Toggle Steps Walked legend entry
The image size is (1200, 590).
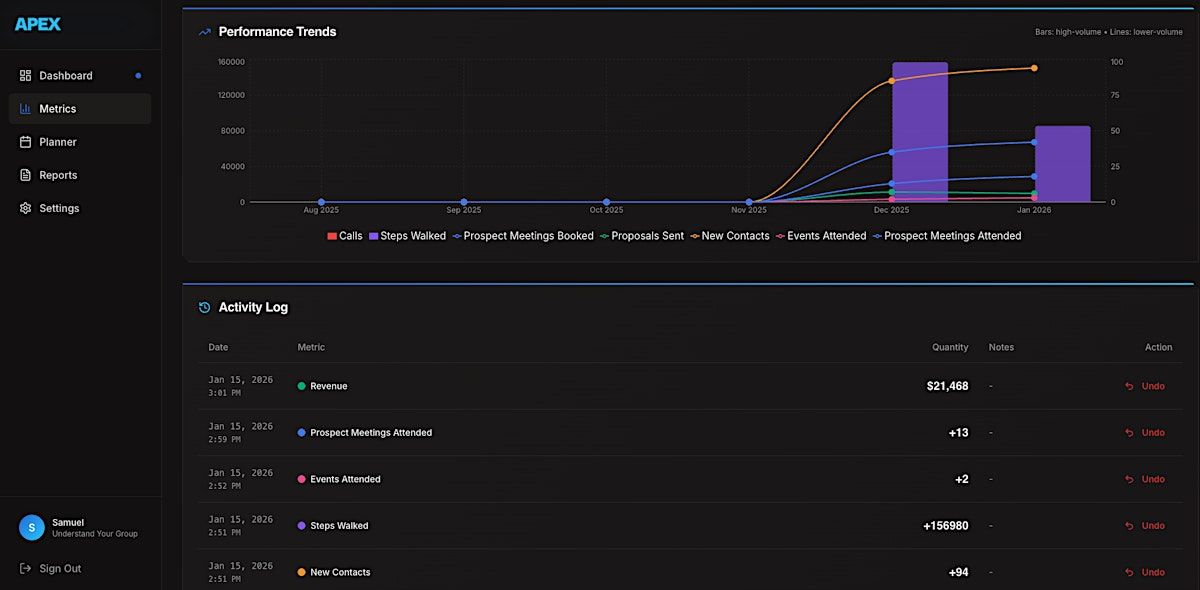tap(407, 236)
